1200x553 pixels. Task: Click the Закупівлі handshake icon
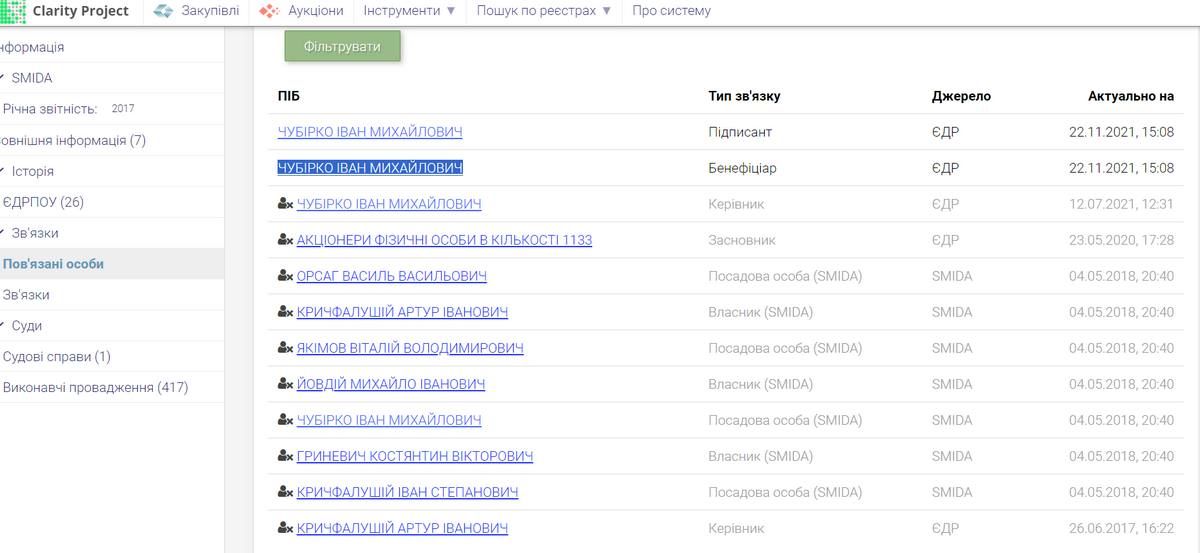[163, 11]
